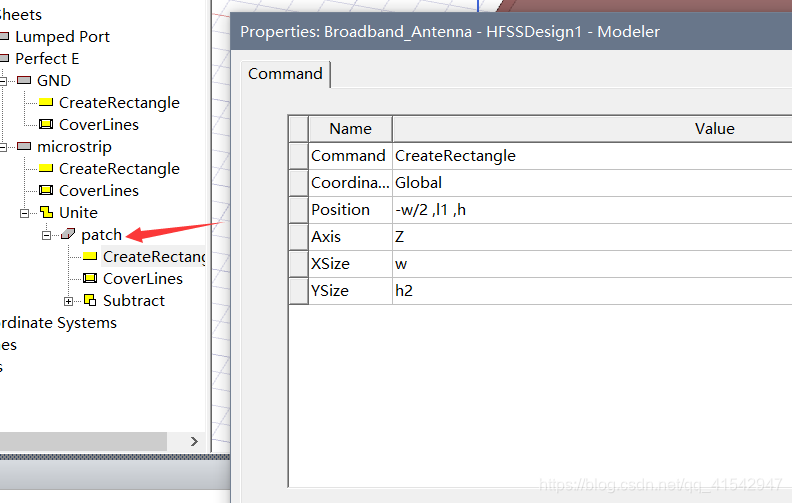Click the Position name cell
Image resolution: width=792 pixels, height=503 pixels.
(x=351, y=210)
